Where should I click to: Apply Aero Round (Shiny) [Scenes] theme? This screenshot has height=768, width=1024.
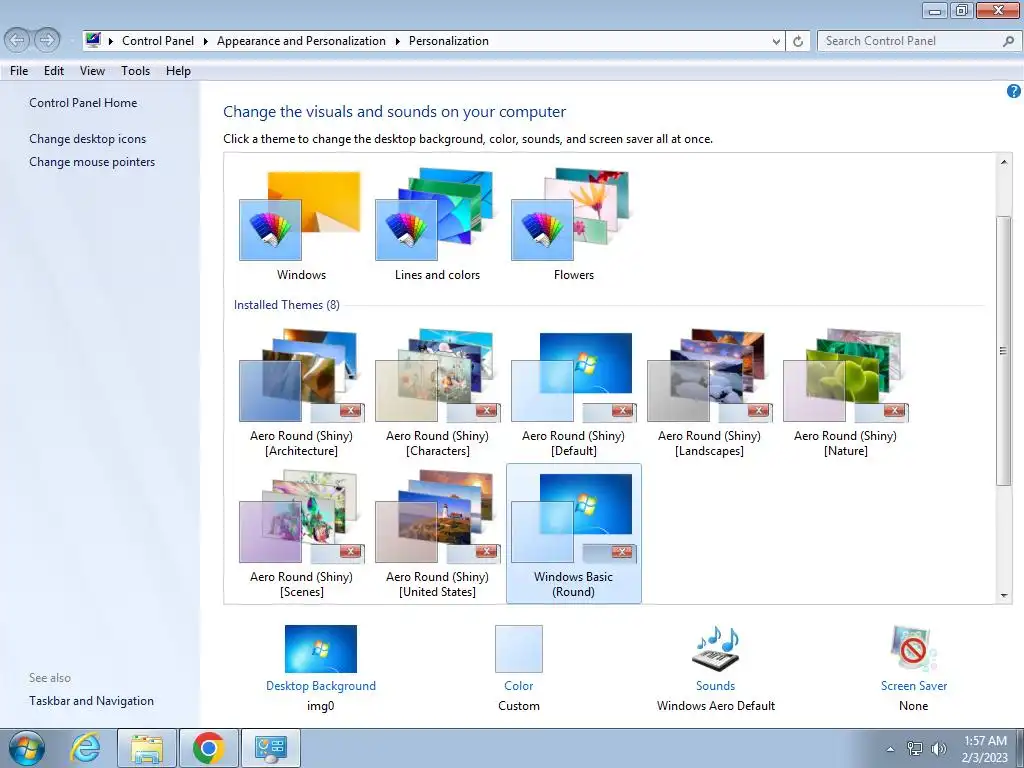[x=301, y=534]
